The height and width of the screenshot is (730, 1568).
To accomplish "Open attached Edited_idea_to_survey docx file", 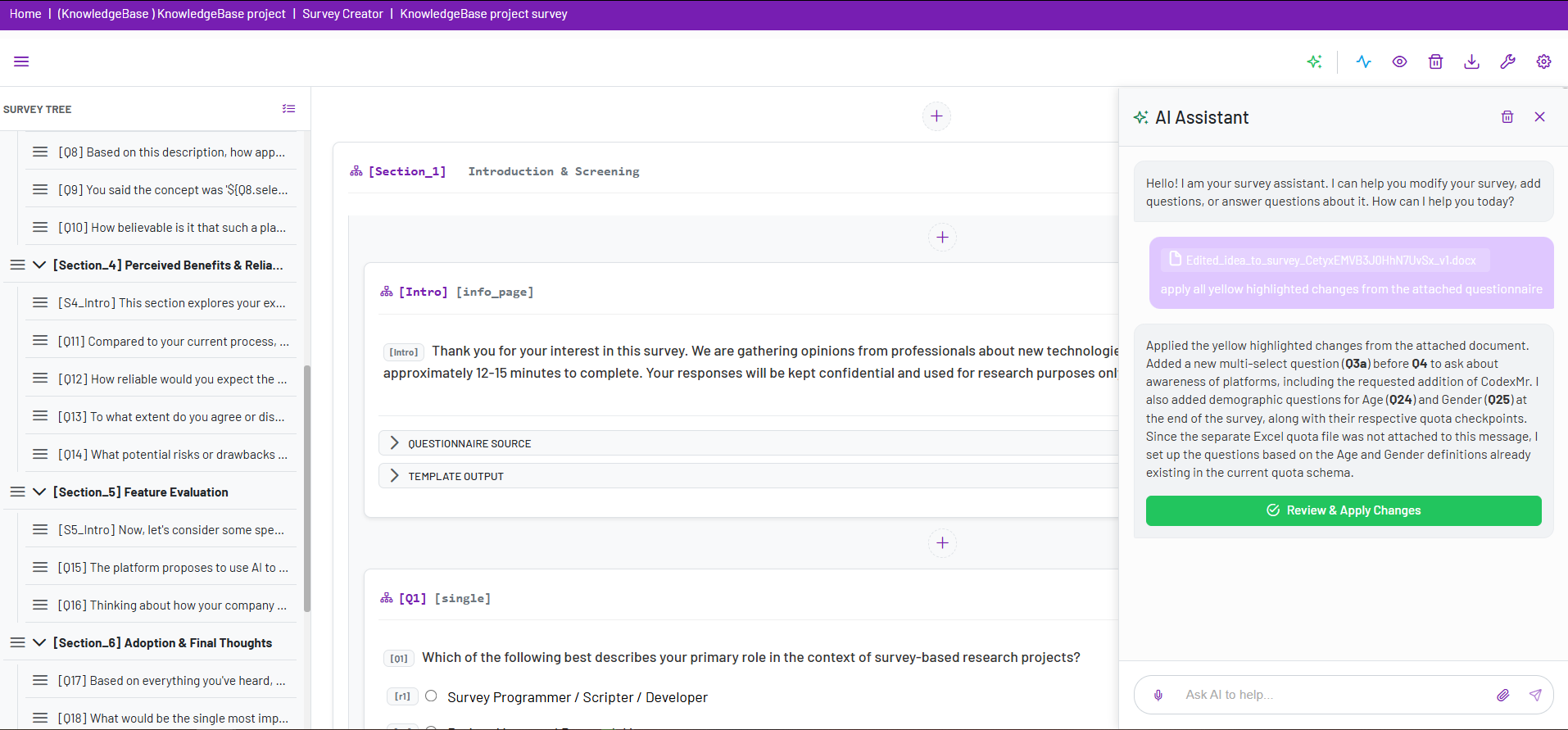I will 1325,260.
